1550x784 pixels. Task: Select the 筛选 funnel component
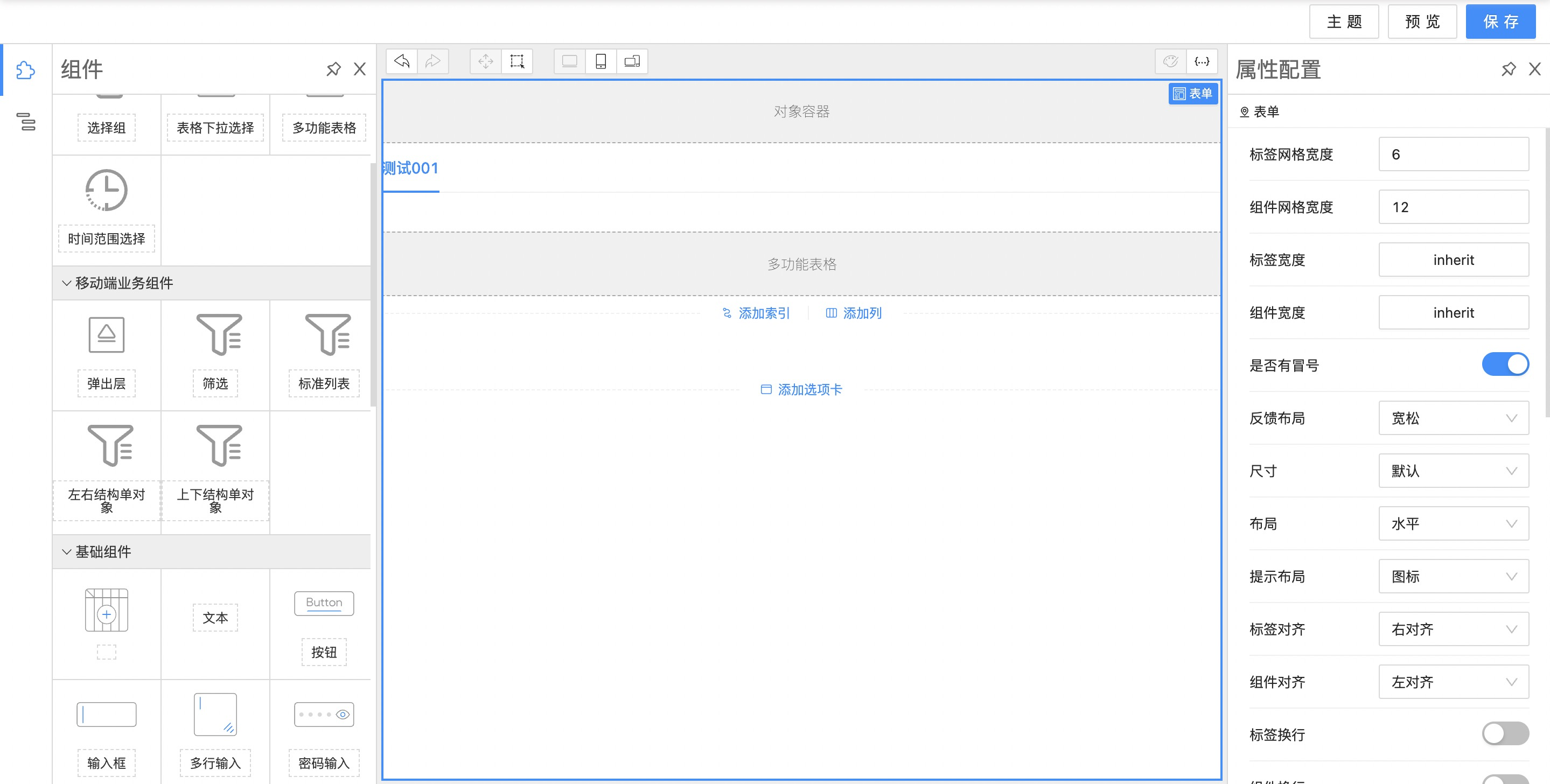215,356
